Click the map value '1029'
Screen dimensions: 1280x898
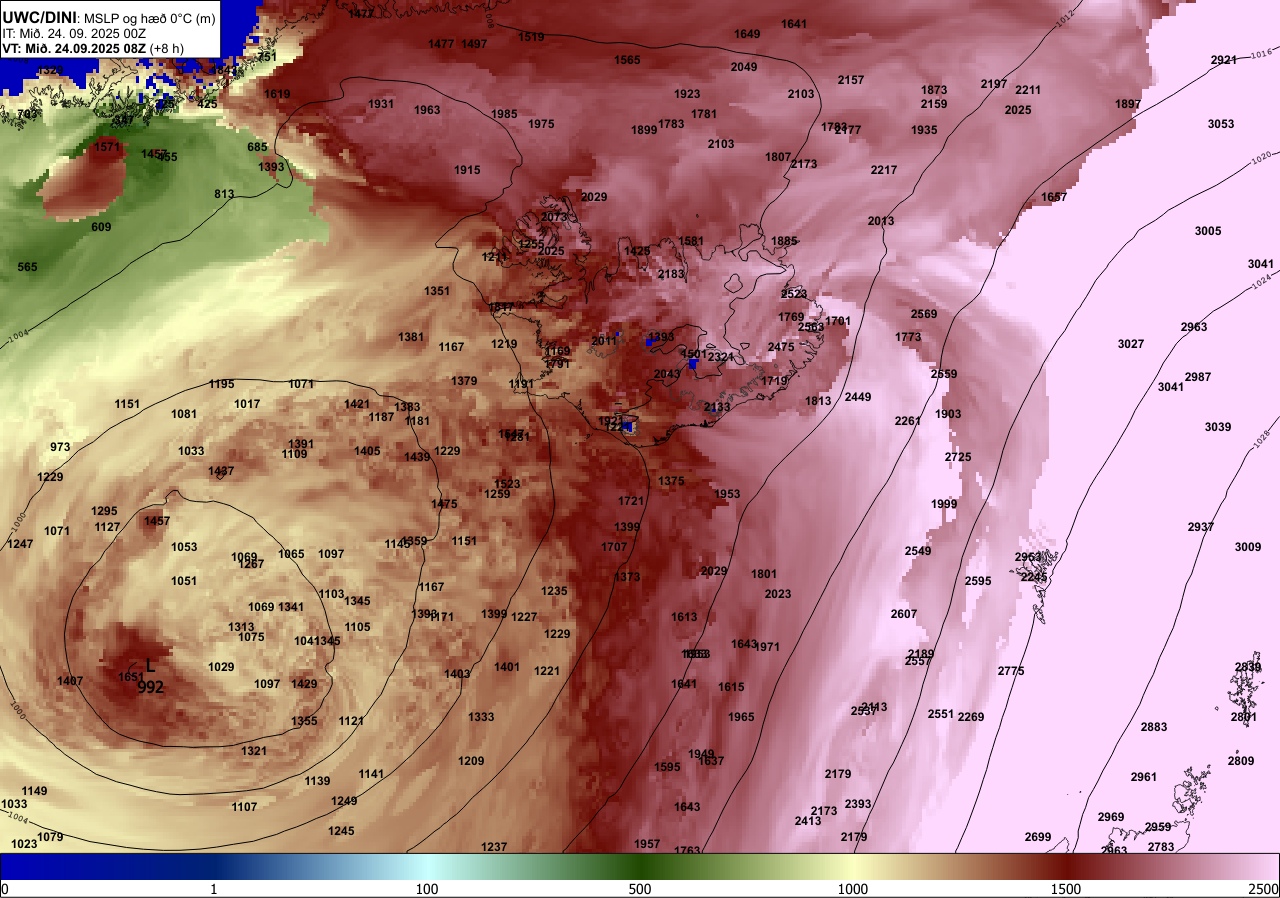220,667
